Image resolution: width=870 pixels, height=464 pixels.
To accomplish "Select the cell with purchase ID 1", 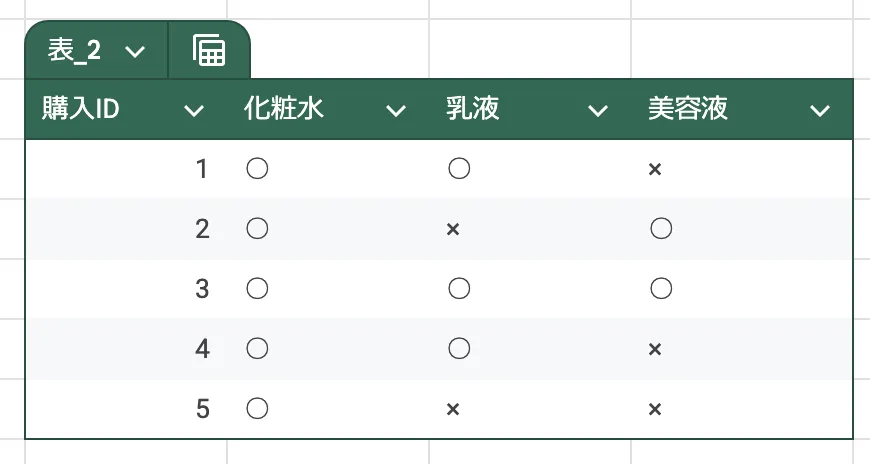I will coord(127,169).
